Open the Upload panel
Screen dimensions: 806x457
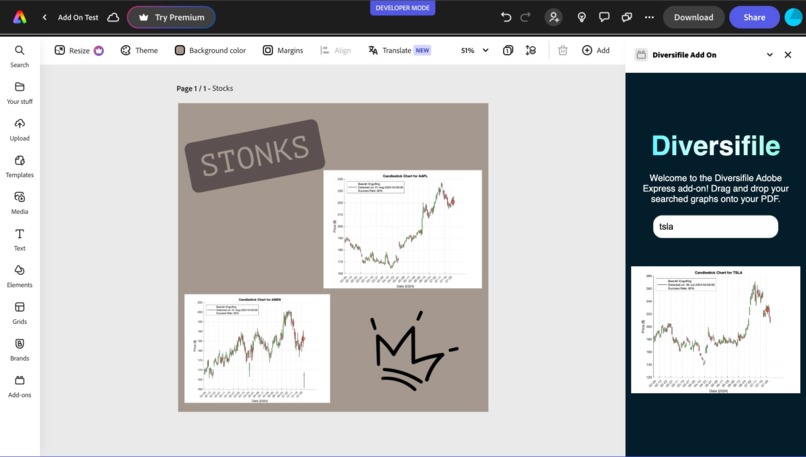click(x=20, y=130)
